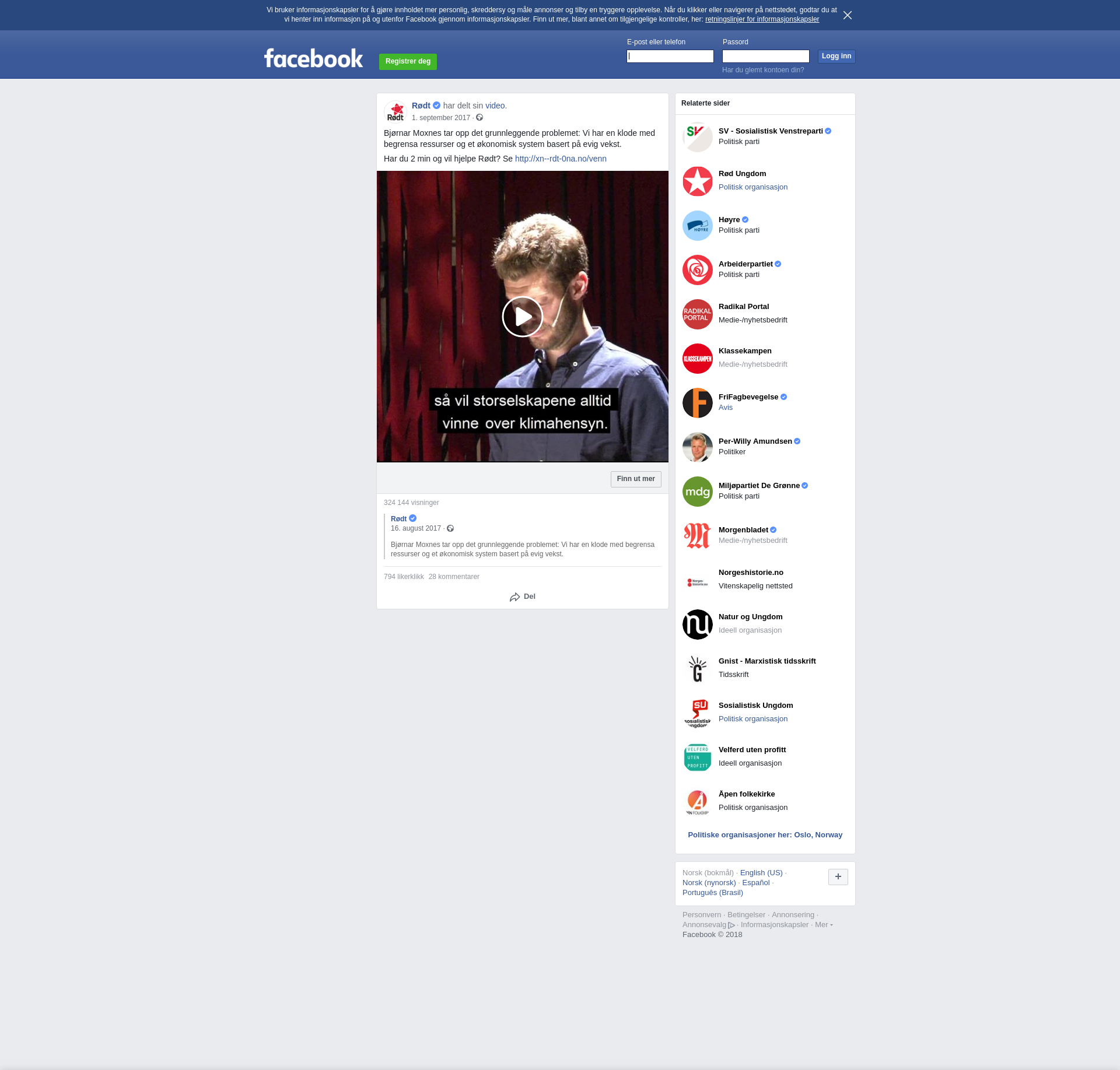The width and height of the screenshot is (1120, 1070).
Task: Click the Klassekampen logo
Action: [698, 359]
